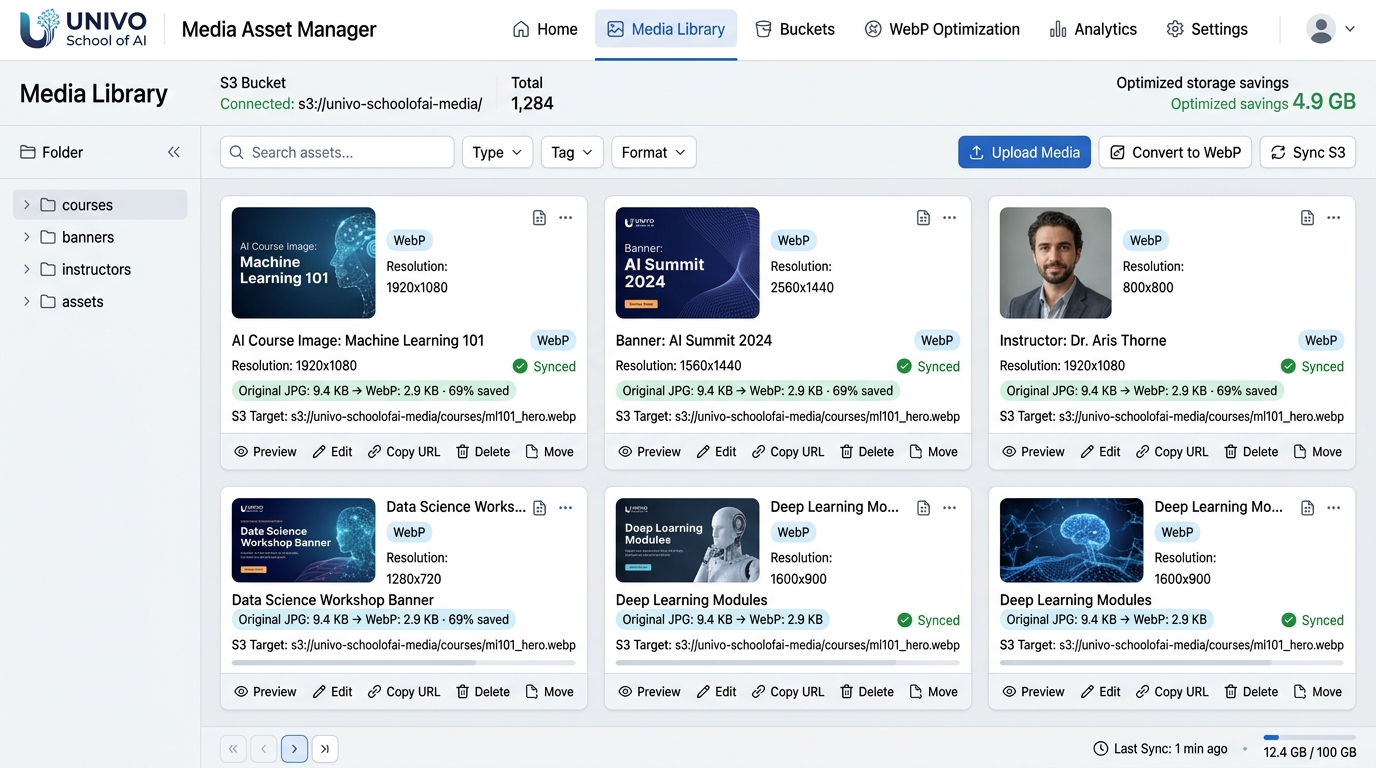Open document icon on Machine Learning 101 card
This screenshot has width=1376, height=768.
539,218
